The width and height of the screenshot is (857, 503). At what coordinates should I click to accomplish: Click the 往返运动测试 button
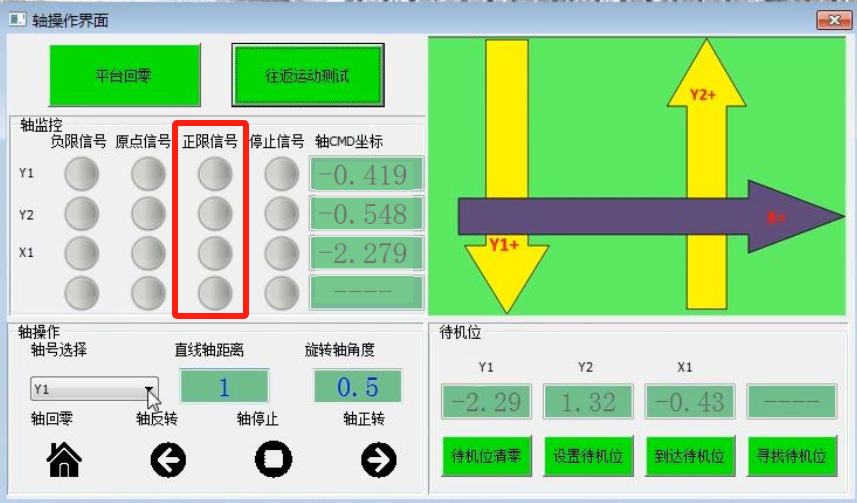[x=308, y=76]
